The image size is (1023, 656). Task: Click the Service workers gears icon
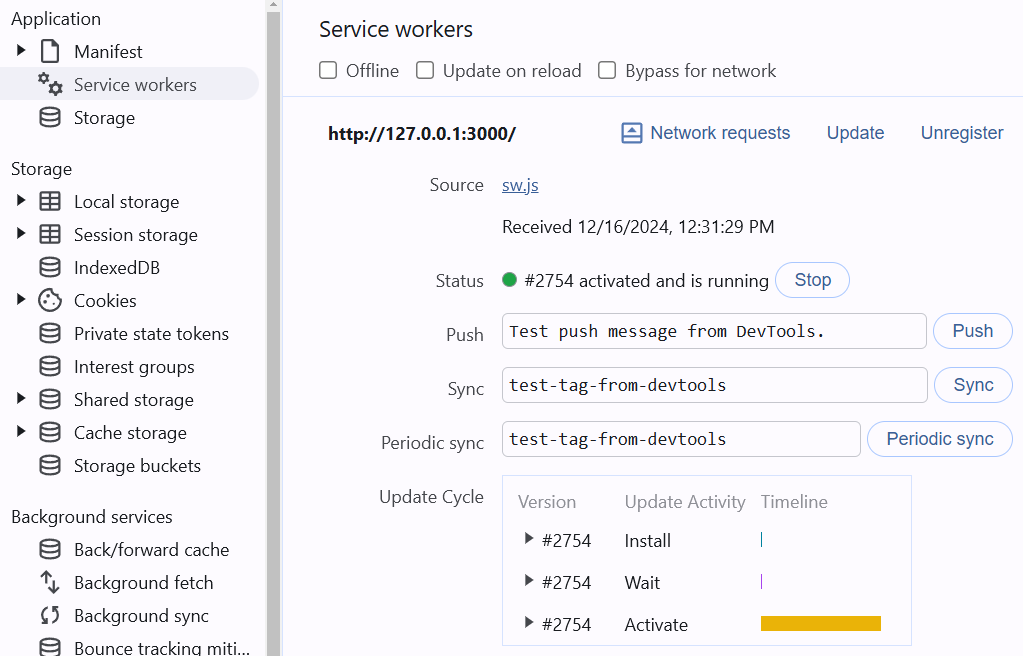[x=50, y=84]
